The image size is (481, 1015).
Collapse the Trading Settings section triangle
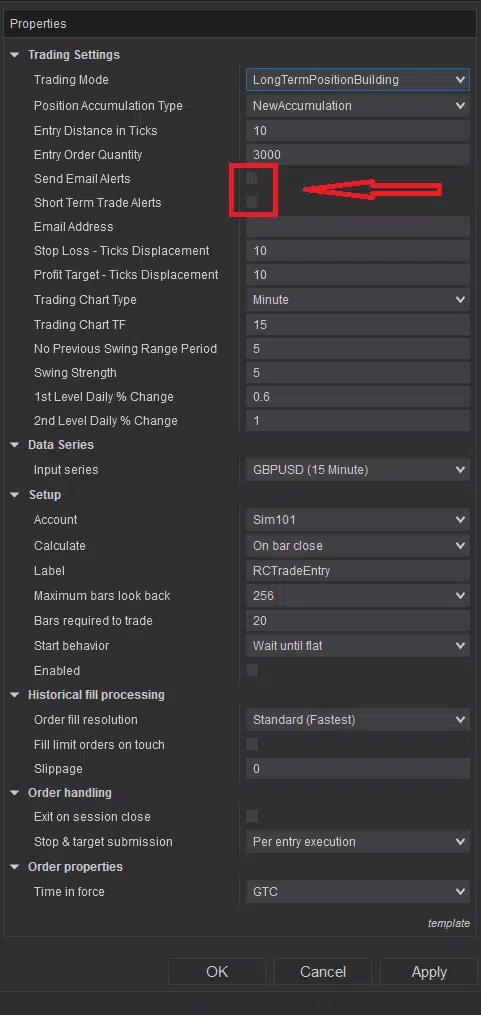pos(14,56)
